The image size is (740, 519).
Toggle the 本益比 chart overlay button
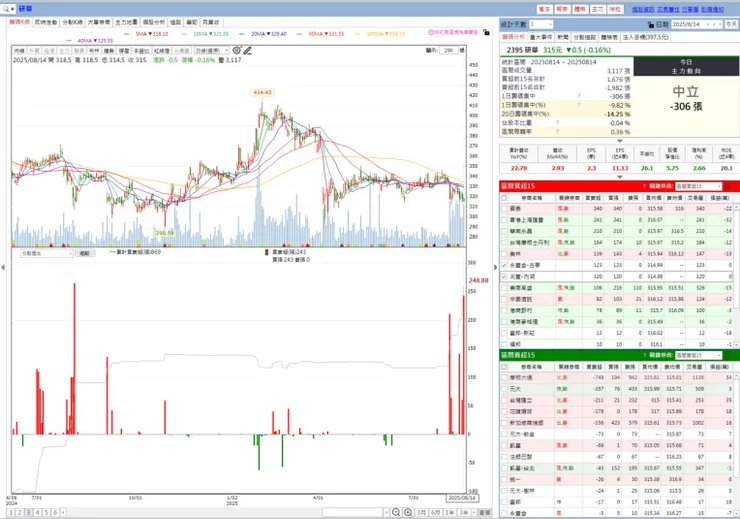(x=141, y=50)
